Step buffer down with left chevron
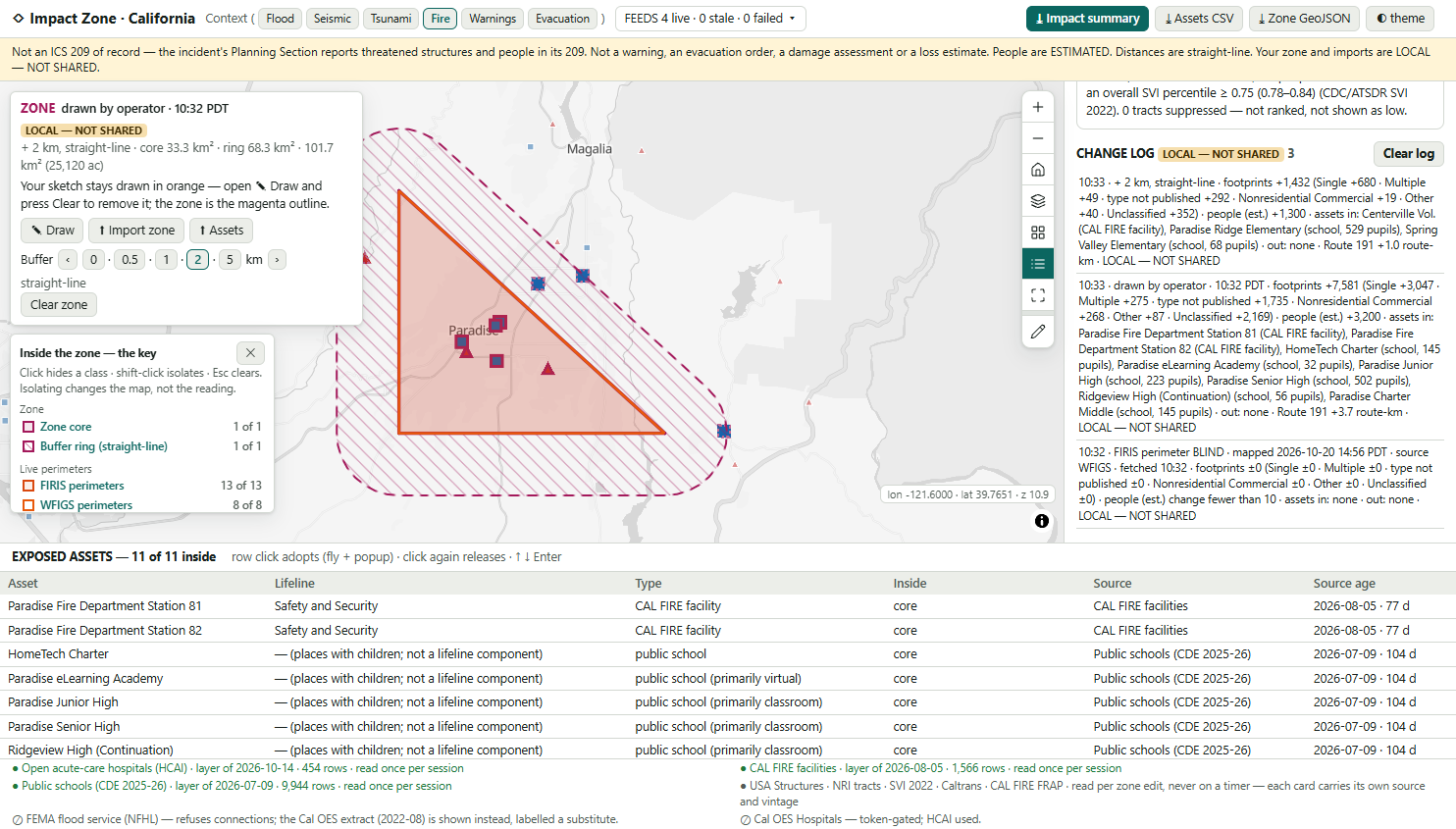Screen dimensions: 1456x829 pyautogui.click(x=68, y=259)
